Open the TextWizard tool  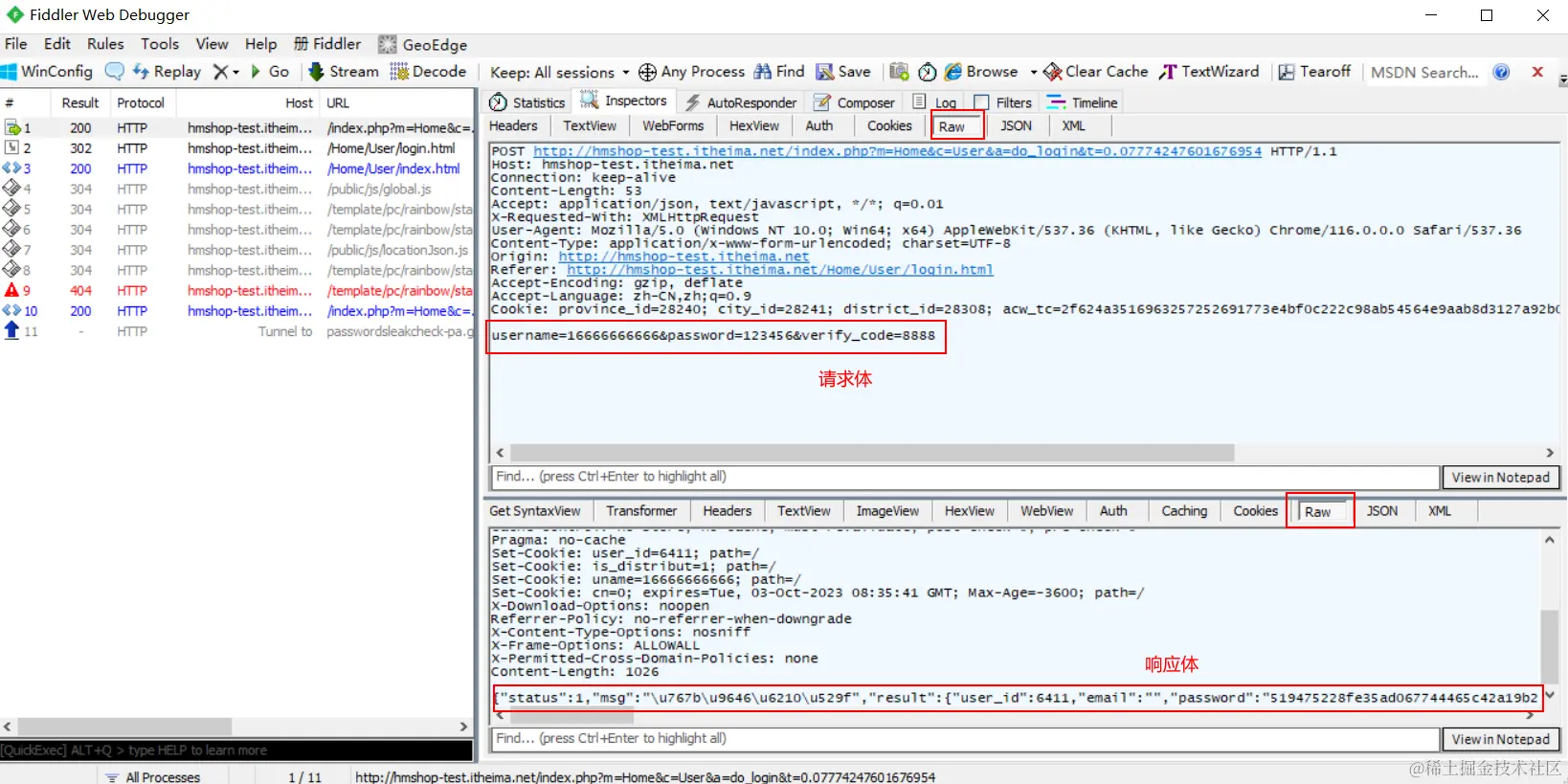tap(1209, 72)
